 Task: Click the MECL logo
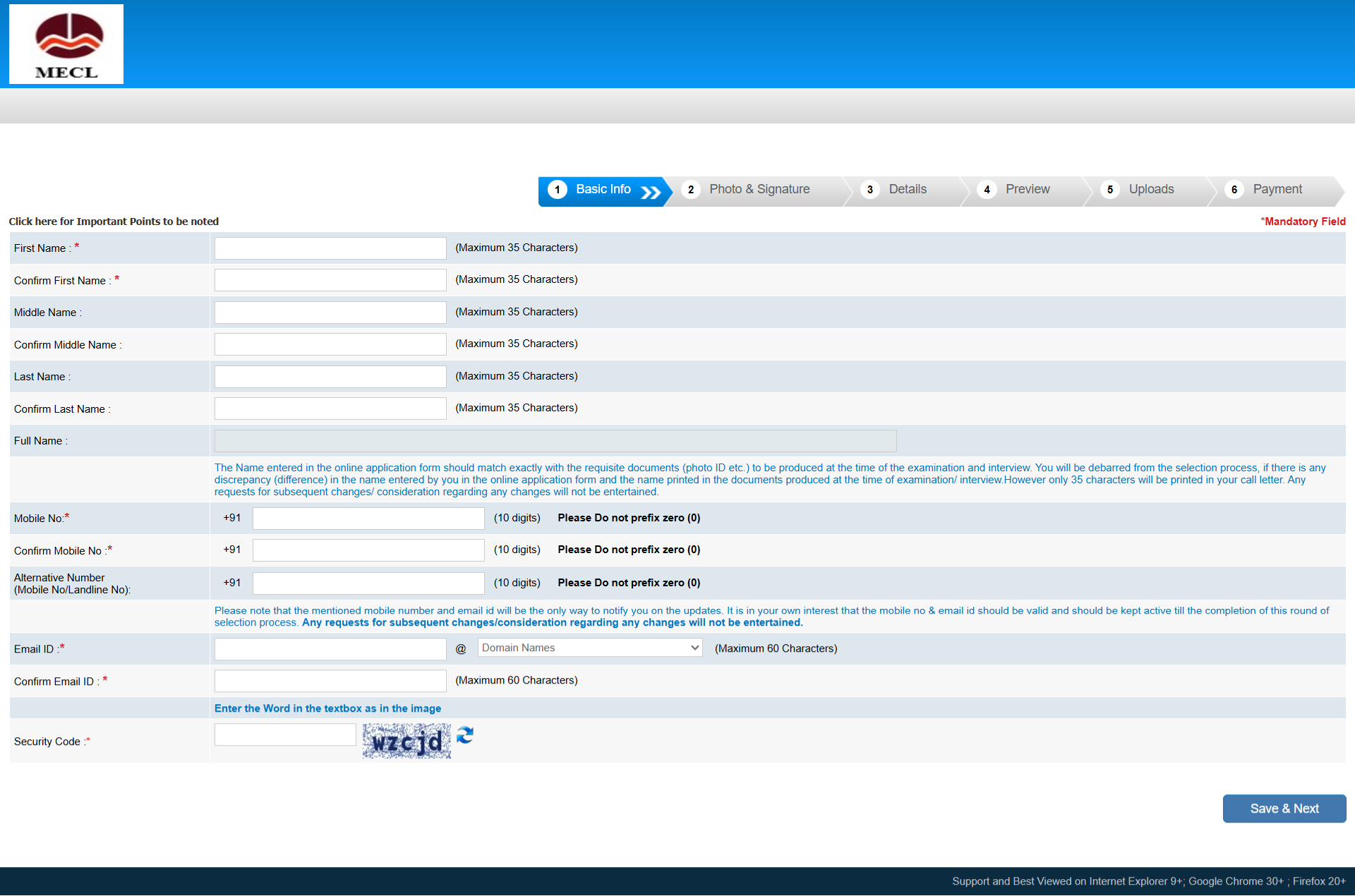coord(66,44)
